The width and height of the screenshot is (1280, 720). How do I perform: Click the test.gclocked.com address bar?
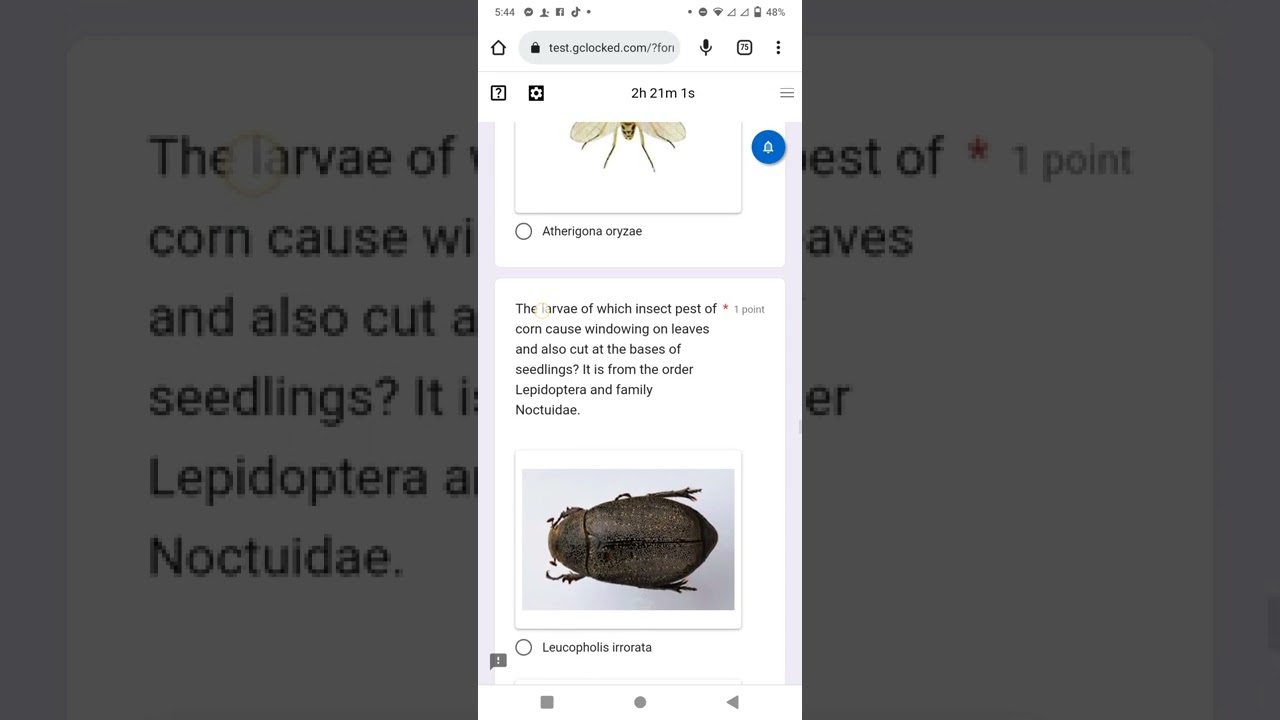click(599, 47)
